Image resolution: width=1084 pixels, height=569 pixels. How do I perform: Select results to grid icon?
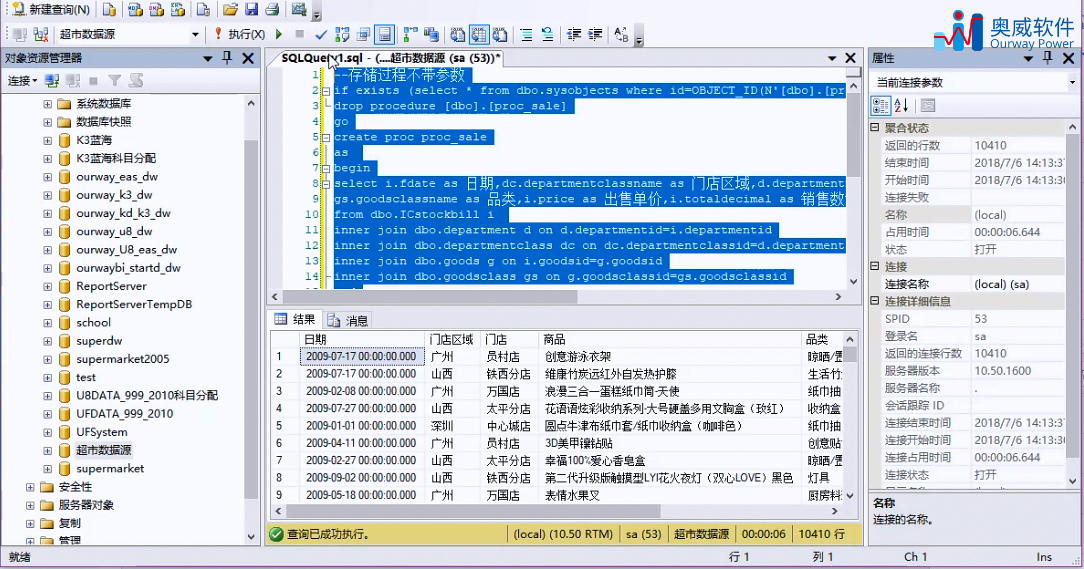click(x=479, y=34)
